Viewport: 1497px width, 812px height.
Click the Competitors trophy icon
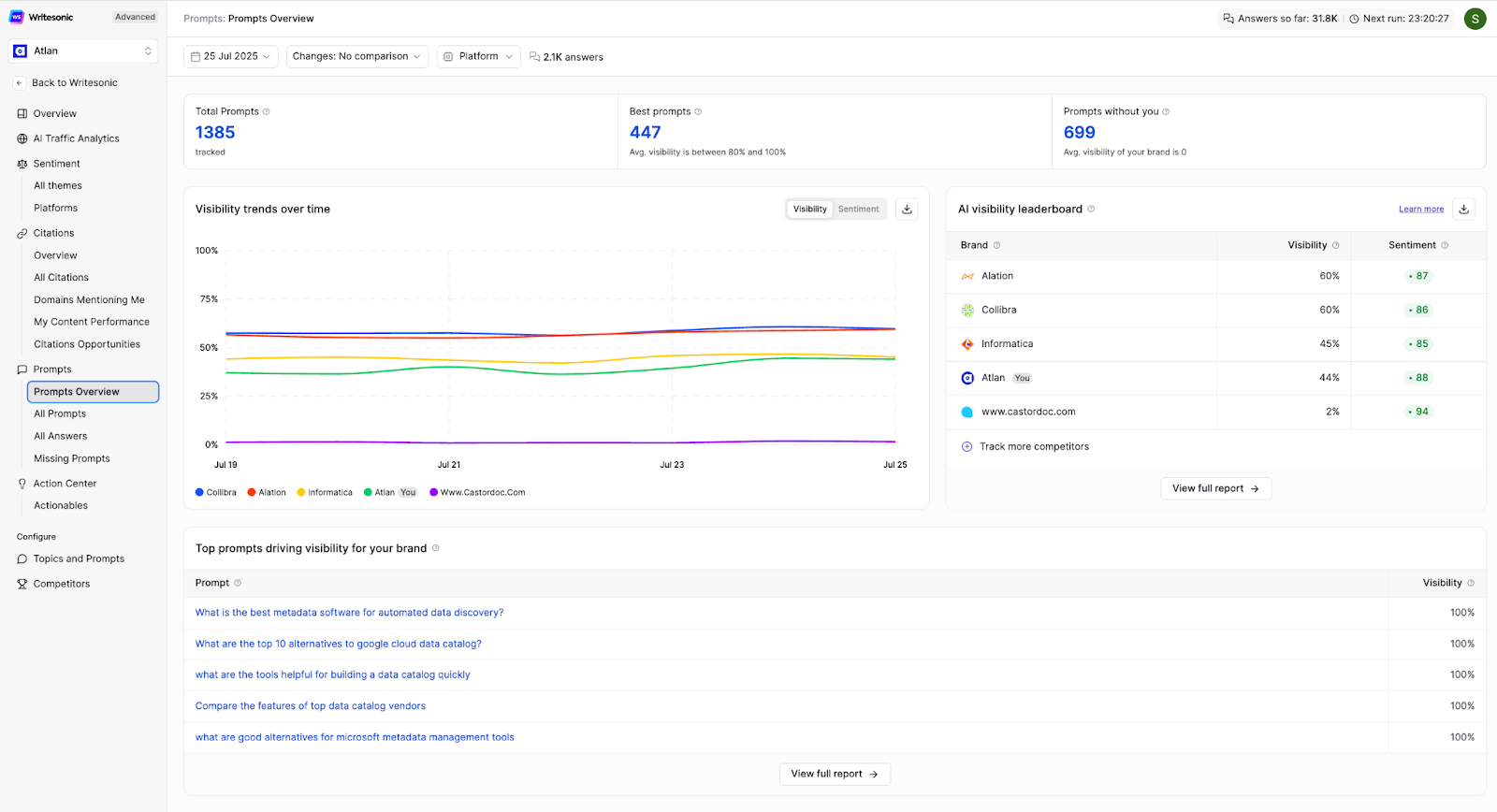pyautogui.click(x=22, y=584)
